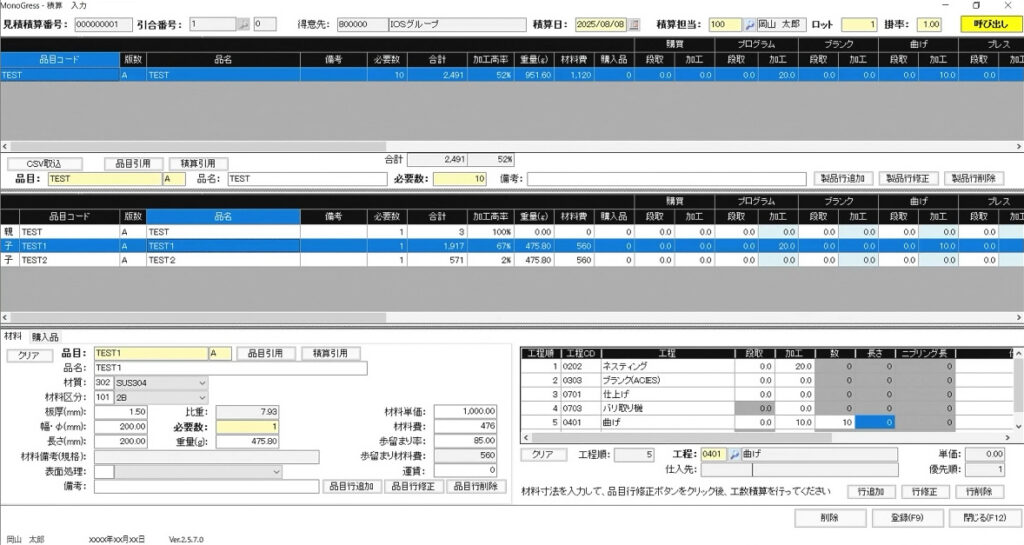This screenshot has width=1024, height=545.
Task: Open the 表面処理 dropdown list
Action: (276, 472)
